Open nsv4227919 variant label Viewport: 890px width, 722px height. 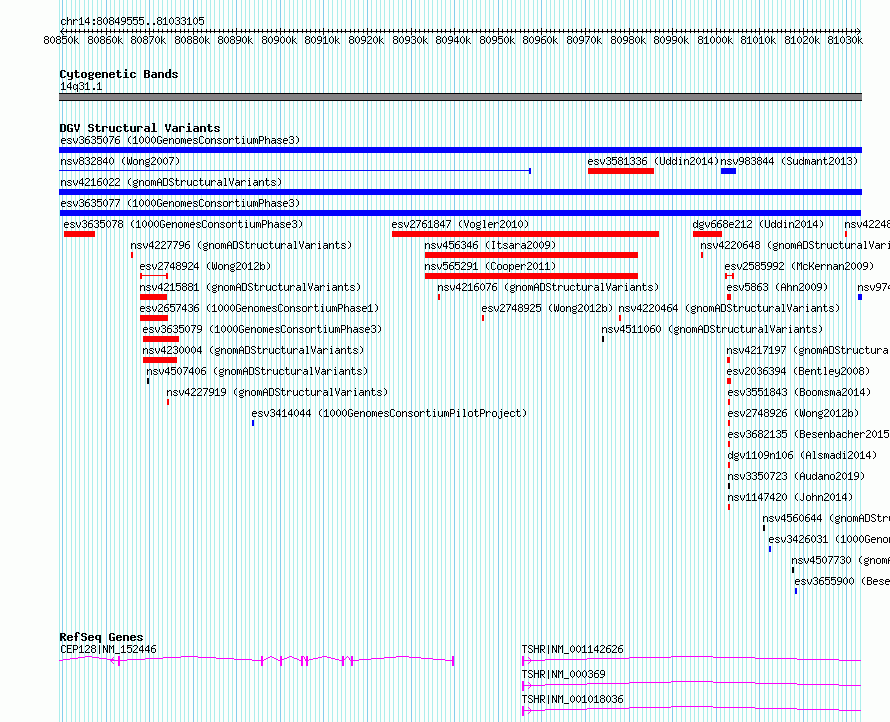pyautogui.click(x=277, y=392)
